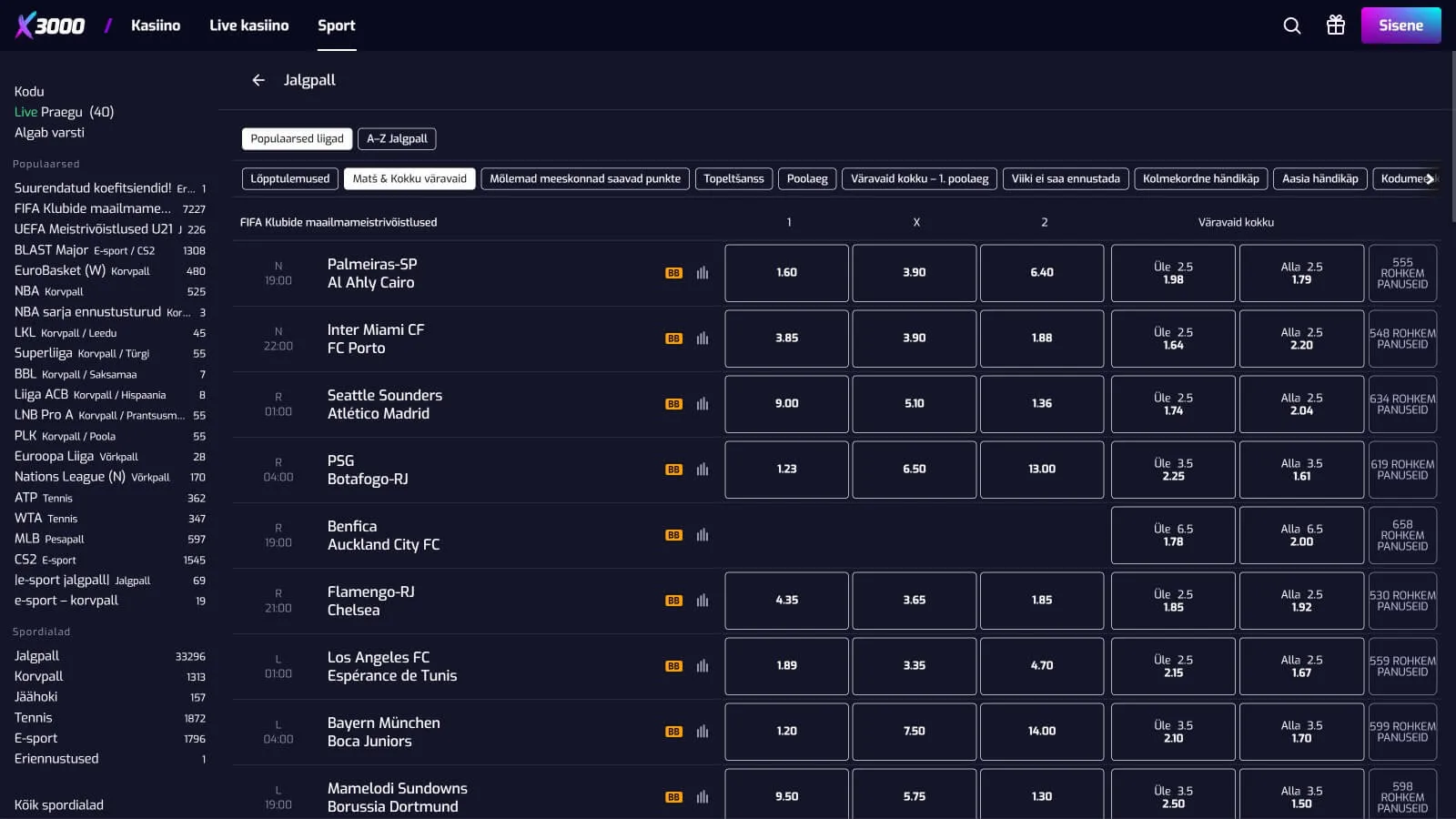Open stats chart icon for PSG match
Viewport: 1456px width, 819px height.
(x=703, y=470)
